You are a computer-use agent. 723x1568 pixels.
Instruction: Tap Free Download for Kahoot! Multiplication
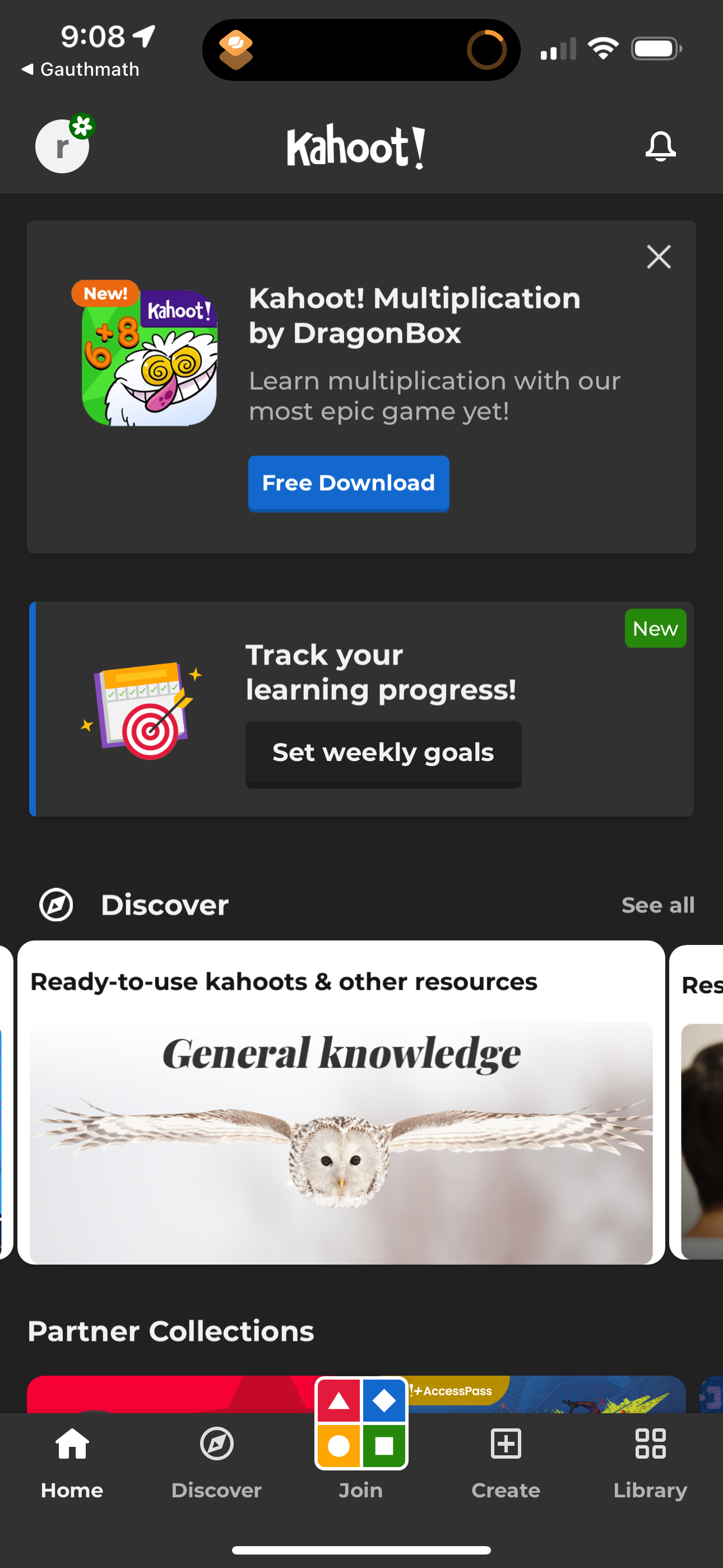pos(348,483)
